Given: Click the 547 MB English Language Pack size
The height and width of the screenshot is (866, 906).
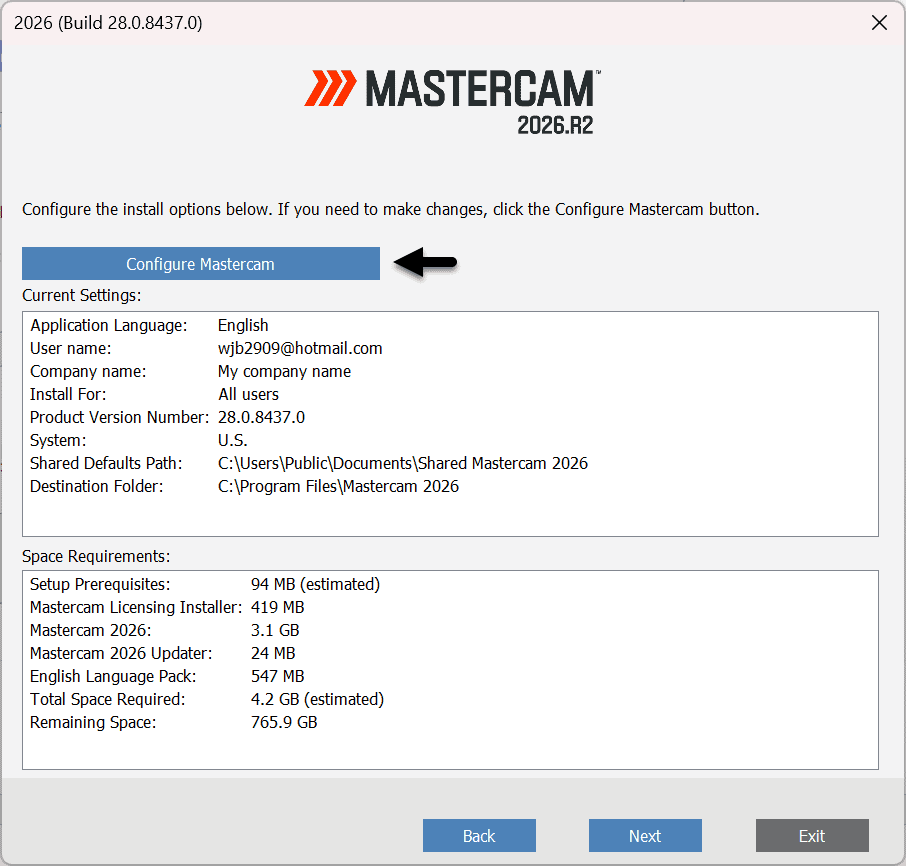Looking at the screenshot, I should 277,676.
